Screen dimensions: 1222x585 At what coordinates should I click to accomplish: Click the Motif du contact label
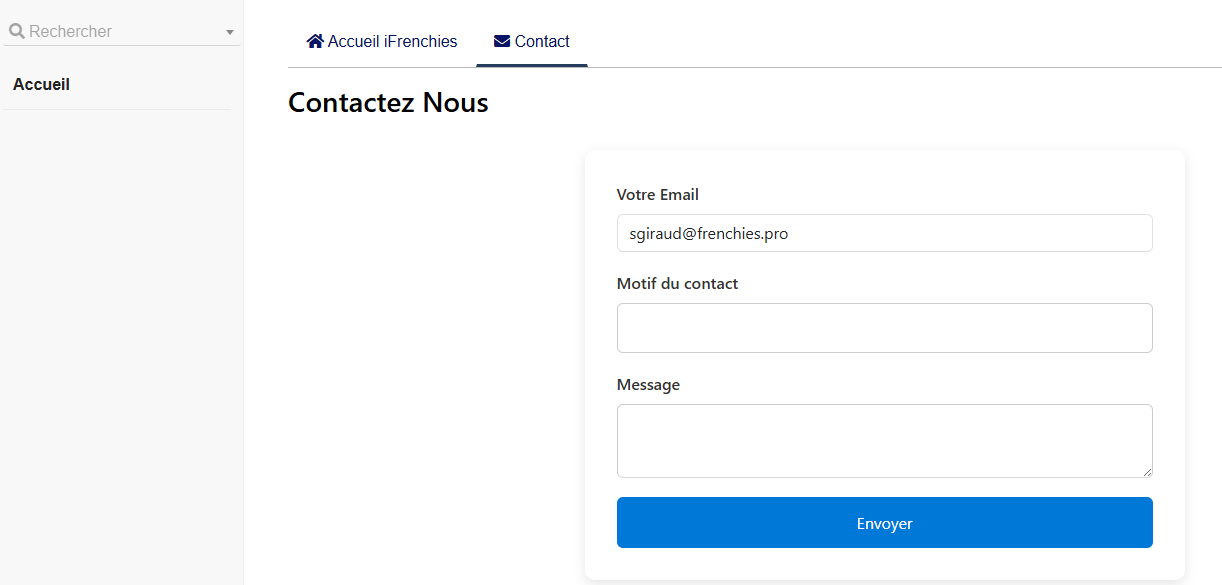(677, 284)
